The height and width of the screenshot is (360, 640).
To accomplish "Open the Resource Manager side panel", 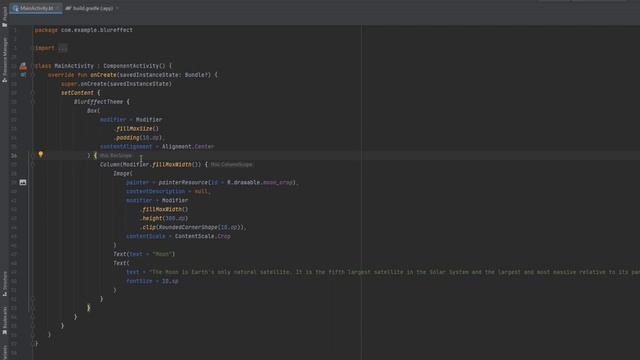I will click(4, 60).
